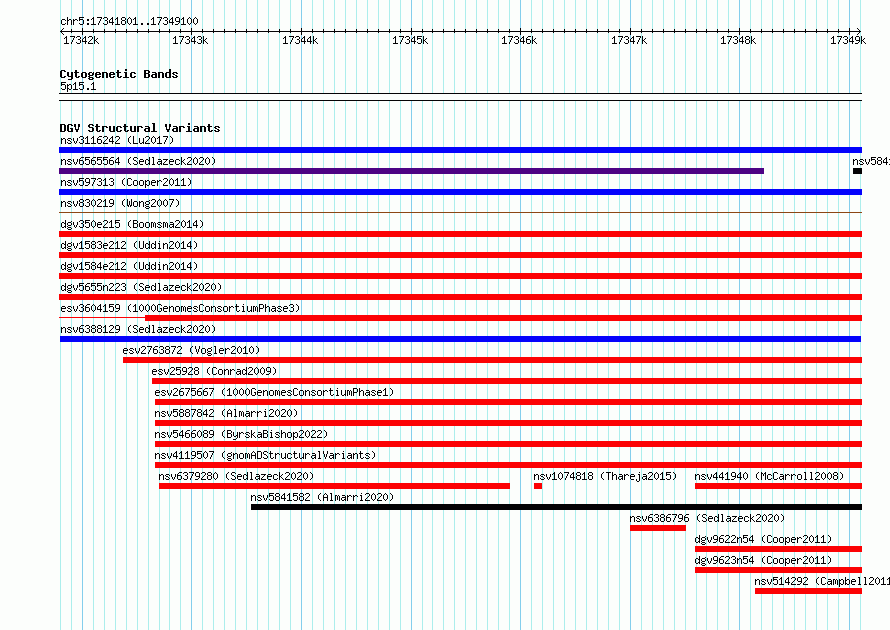Select nsv6379280 (Sedlazeck2020) label
The image size is (890, 630).
[x=236, y=476]
